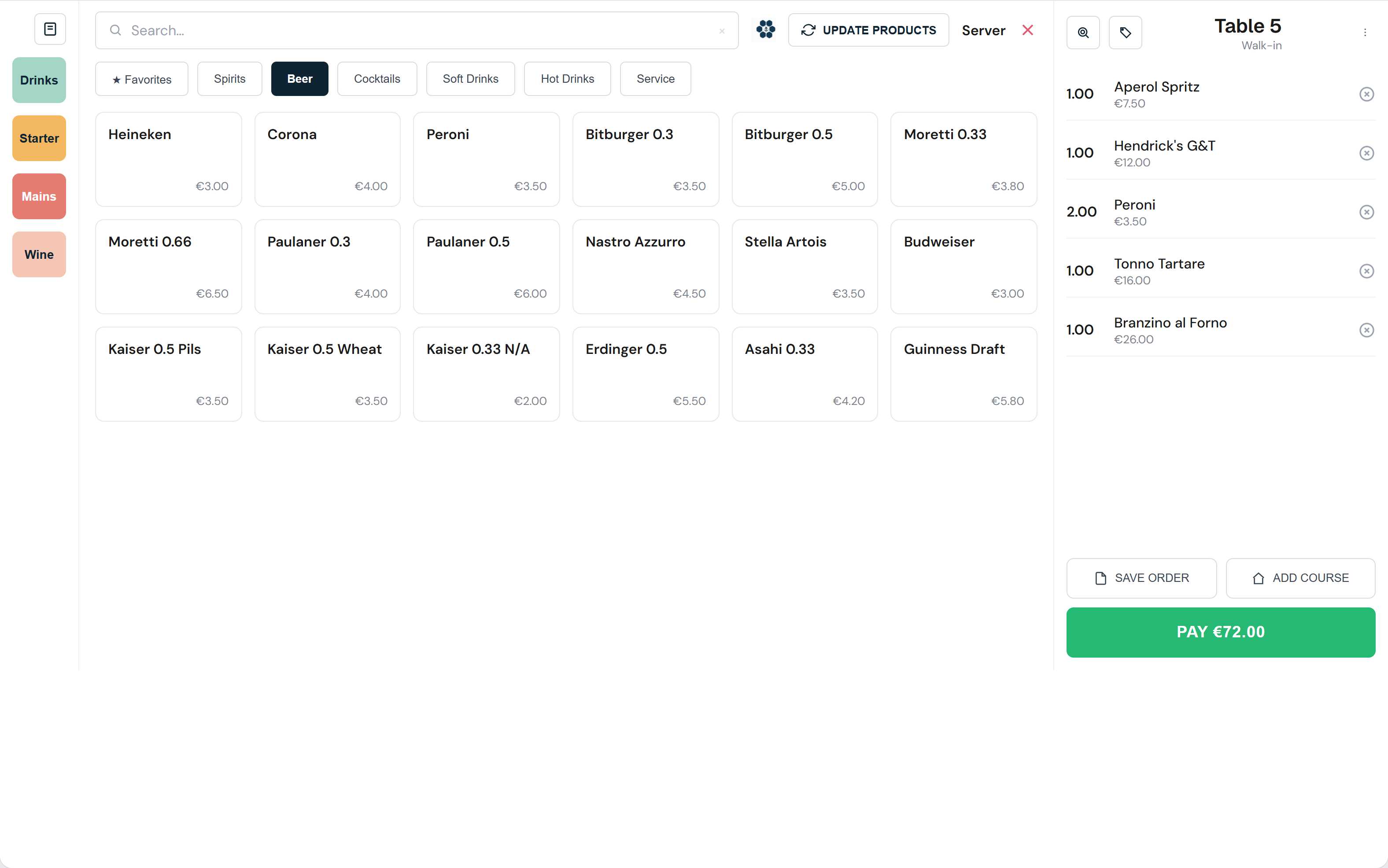Click the Server label
The width and height of the screenshot is (1388, 868).
(x=983, y=30)
